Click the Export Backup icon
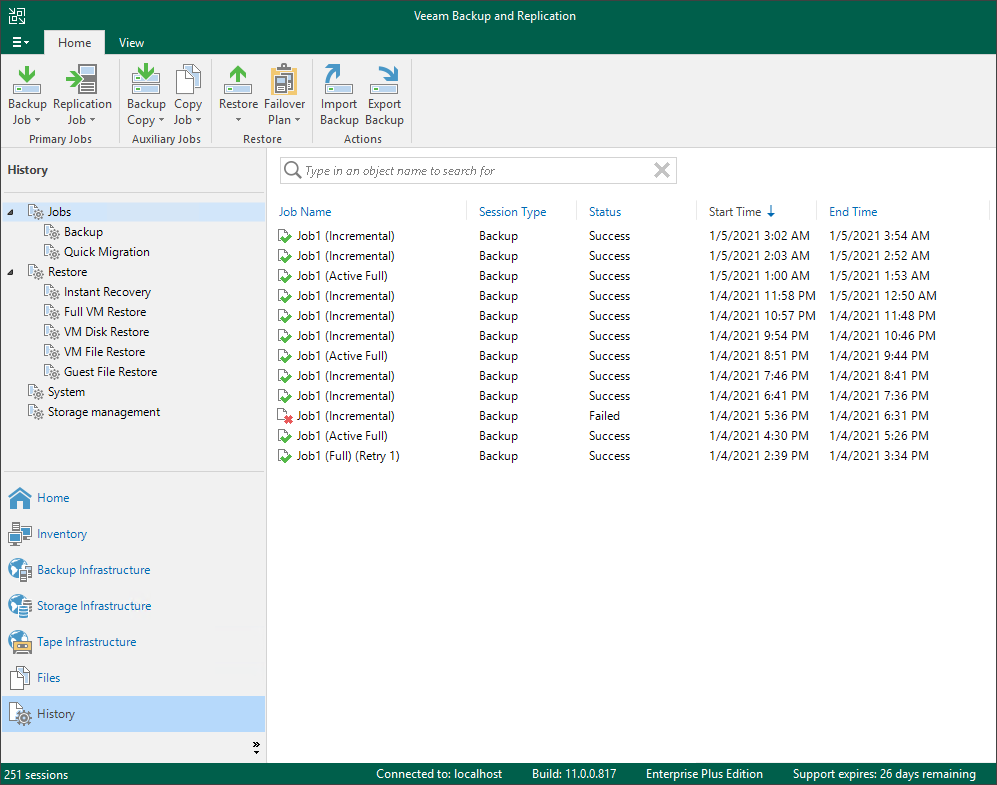 384,95
